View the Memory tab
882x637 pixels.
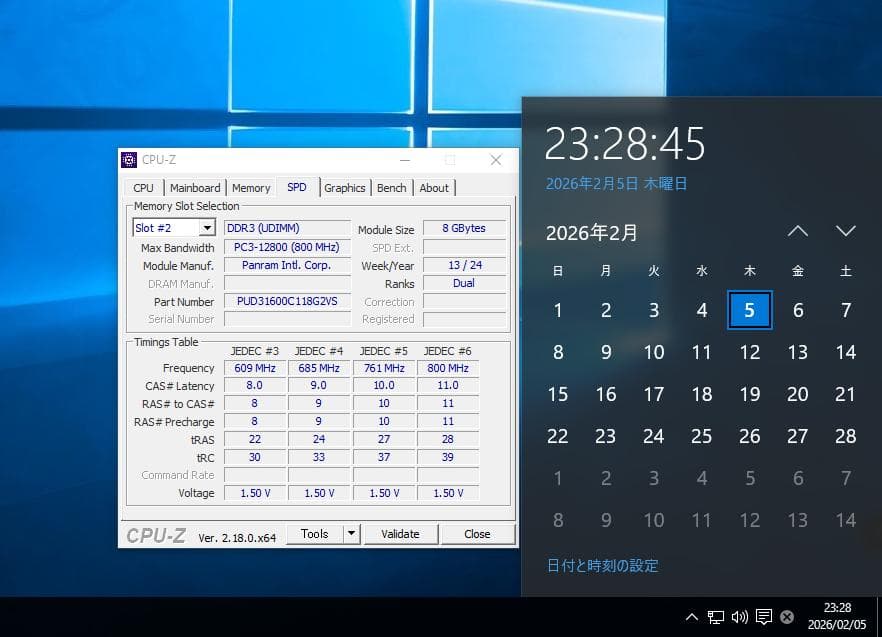tap(250, 187)
